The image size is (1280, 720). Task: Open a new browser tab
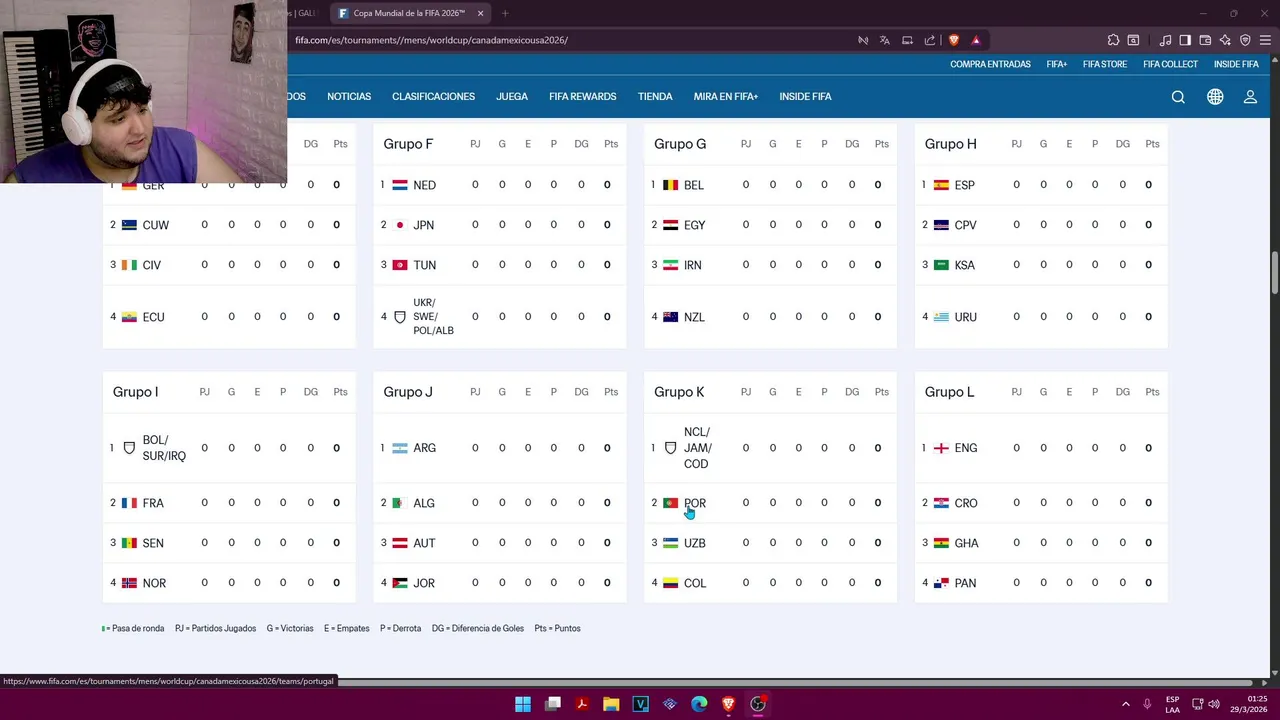(x=505, y=13)
